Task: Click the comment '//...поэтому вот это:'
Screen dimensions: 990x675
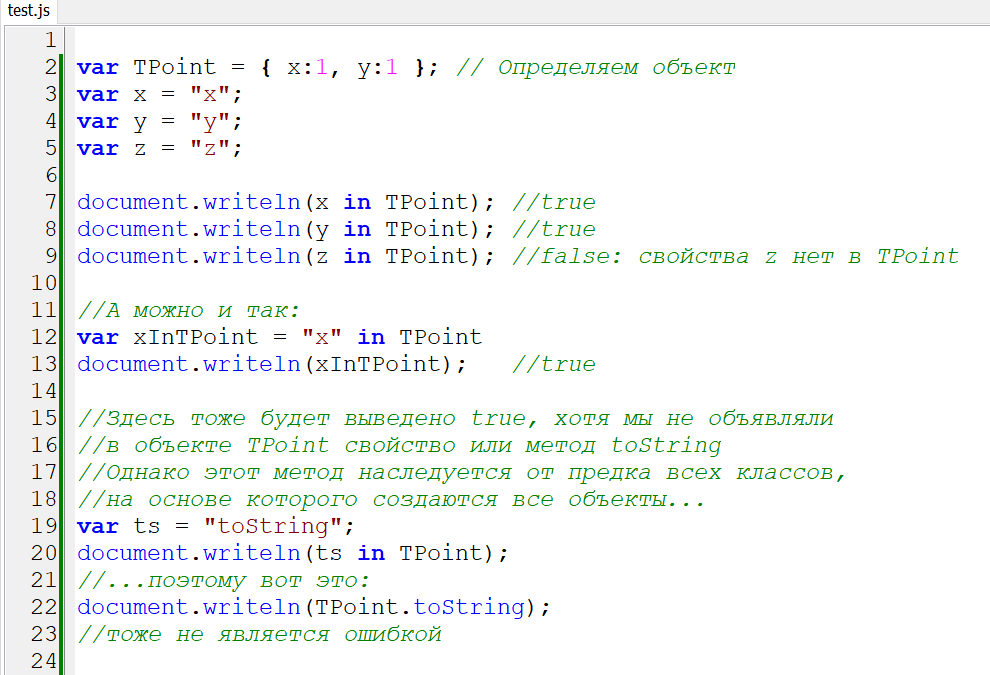Action: coord(224,580)
